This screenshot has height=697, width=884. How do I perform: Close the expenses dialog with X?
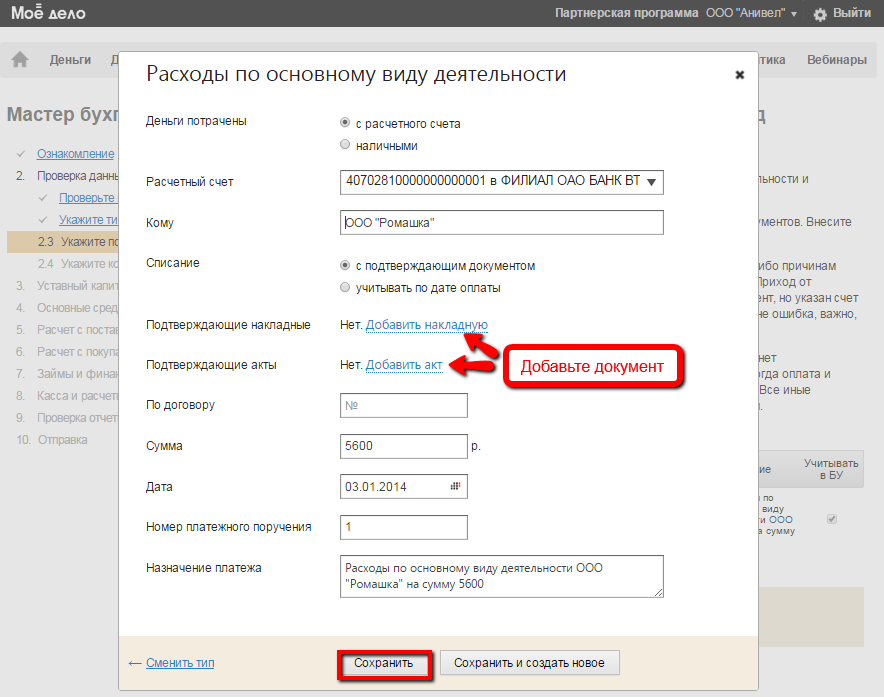(740, 74)
